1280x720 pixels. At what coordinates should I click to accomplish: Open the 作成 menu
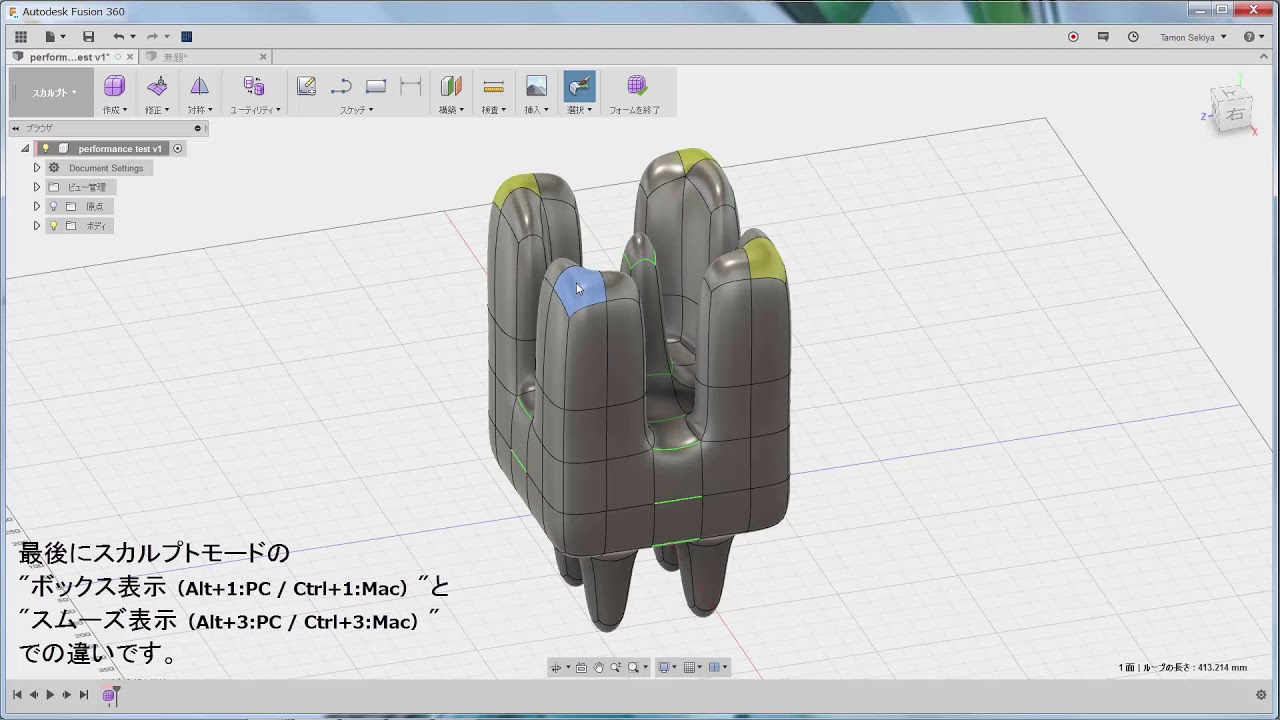click(x=114, y=110)
